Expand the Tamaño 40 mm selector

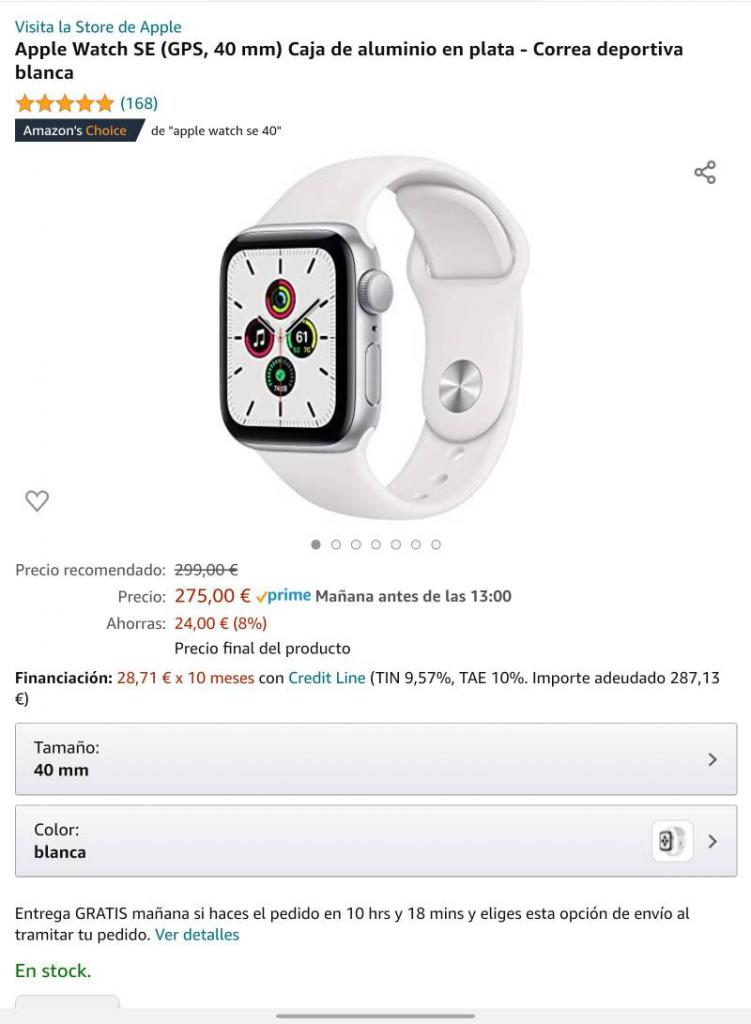376,759
